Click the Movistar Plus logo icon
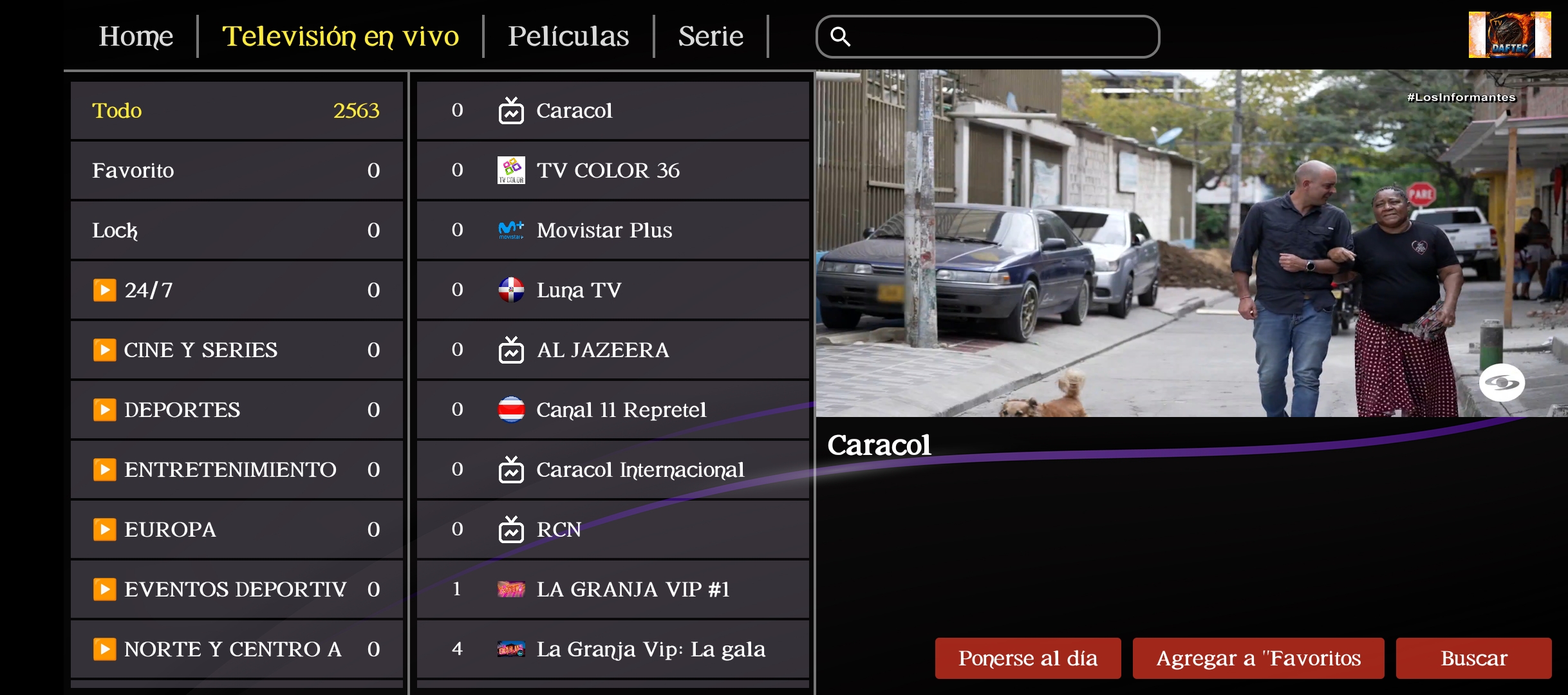Viewport: 1568px width, 695px height. pyautogui.click(x=511, y=230)
